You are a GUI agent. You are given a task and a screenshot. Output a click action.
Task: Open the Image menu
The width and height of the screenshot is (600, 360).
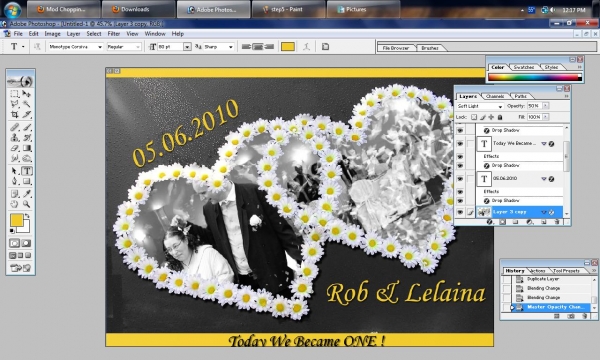click(52, 34)
